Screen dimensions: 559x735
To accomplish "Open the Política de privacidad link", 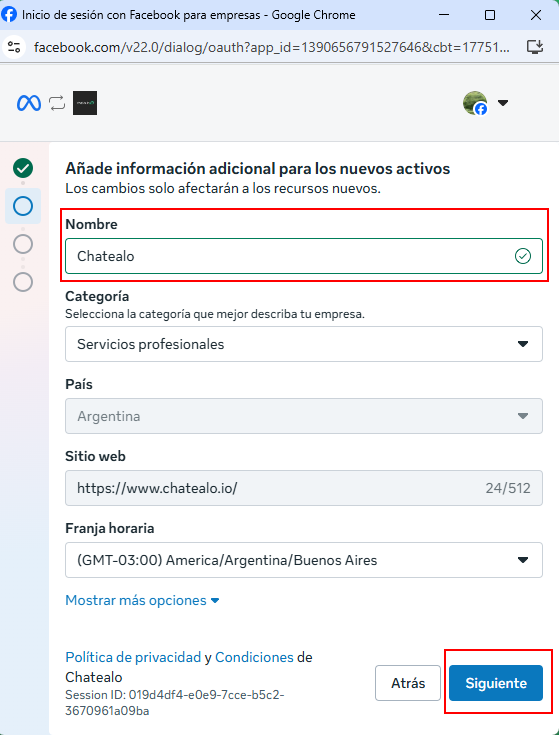I will tap(133, 657).
